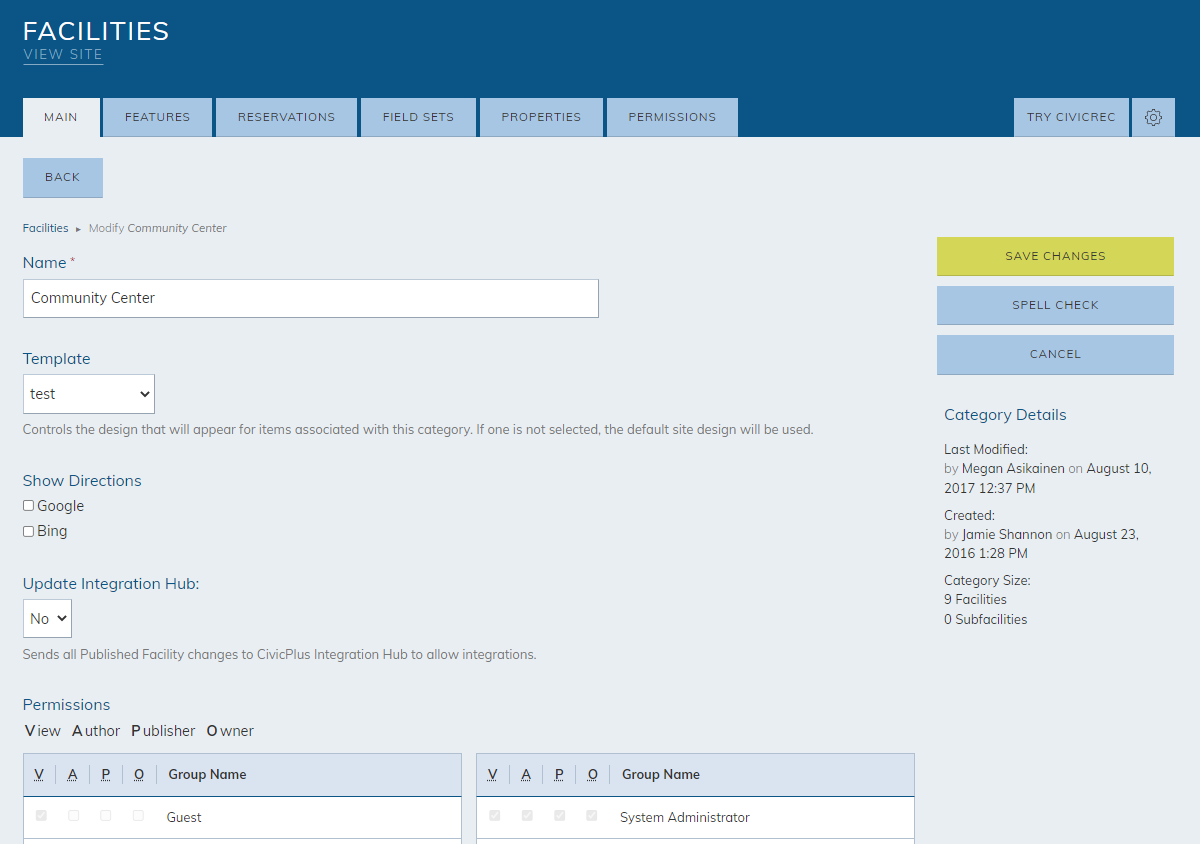Toggle System Administrator View checkbox

tap(495, 816)
